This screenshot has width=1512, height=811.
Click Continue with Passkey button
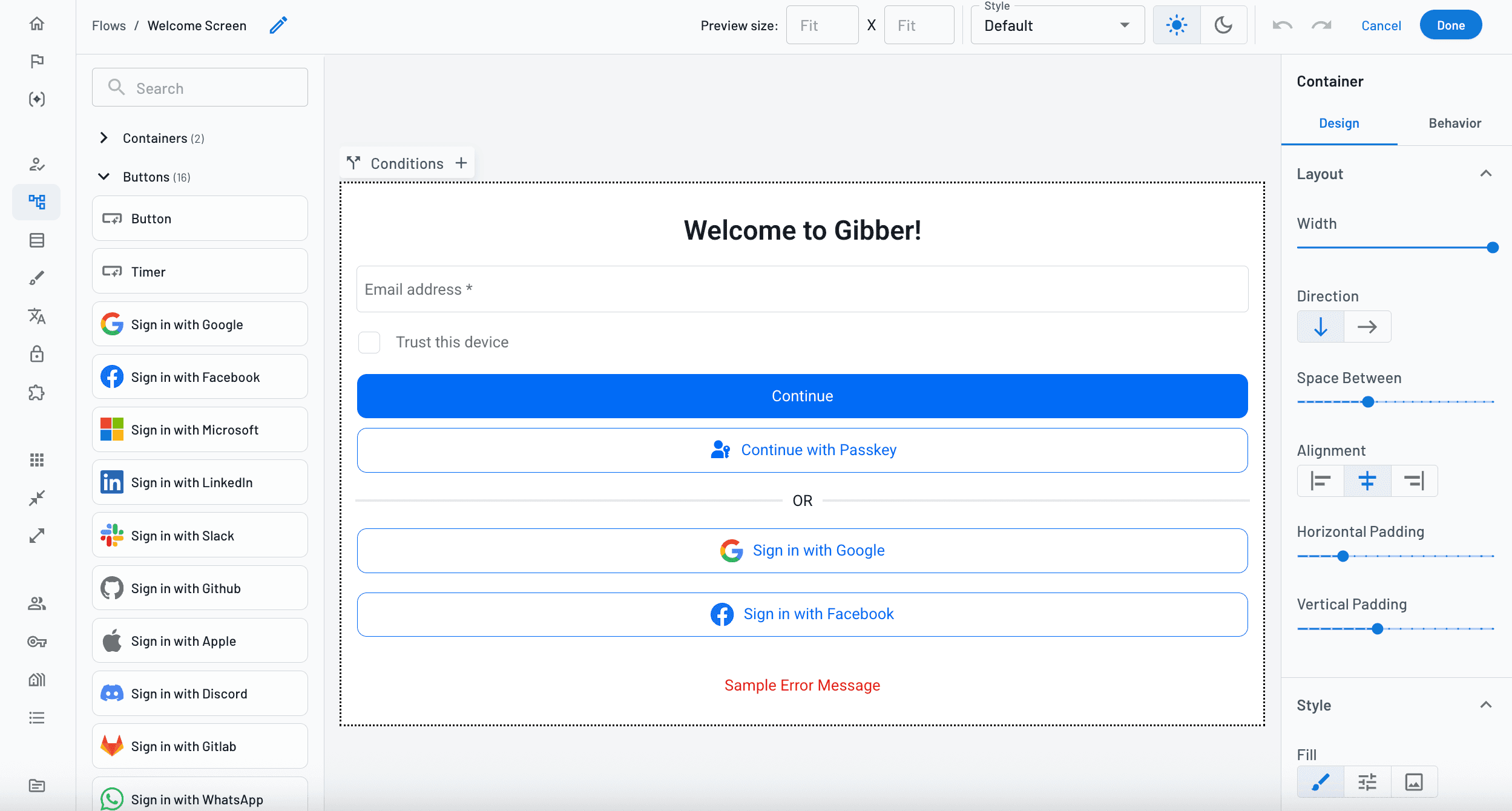[x=802, y=450]
